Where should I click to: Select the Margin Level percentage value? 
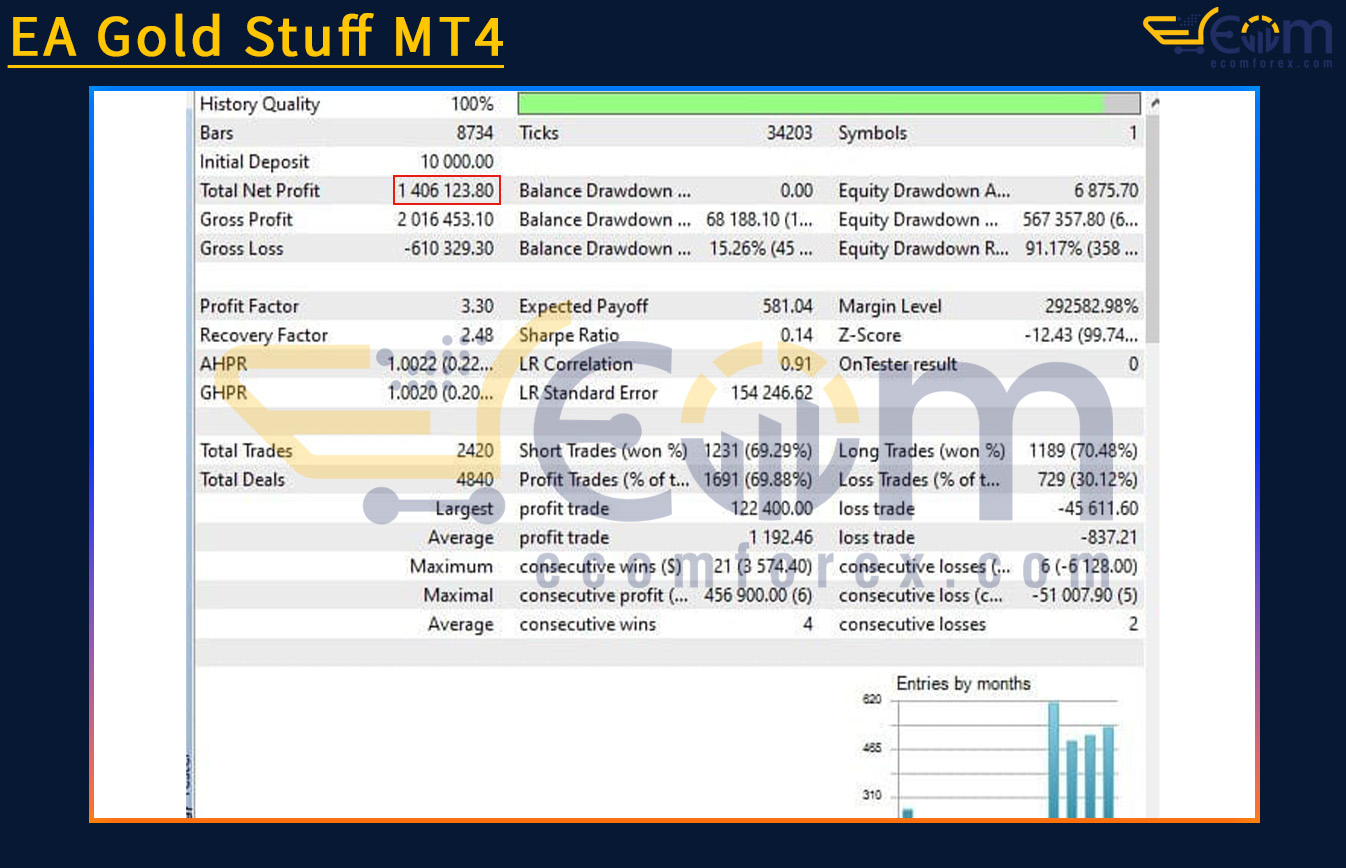1087,307
